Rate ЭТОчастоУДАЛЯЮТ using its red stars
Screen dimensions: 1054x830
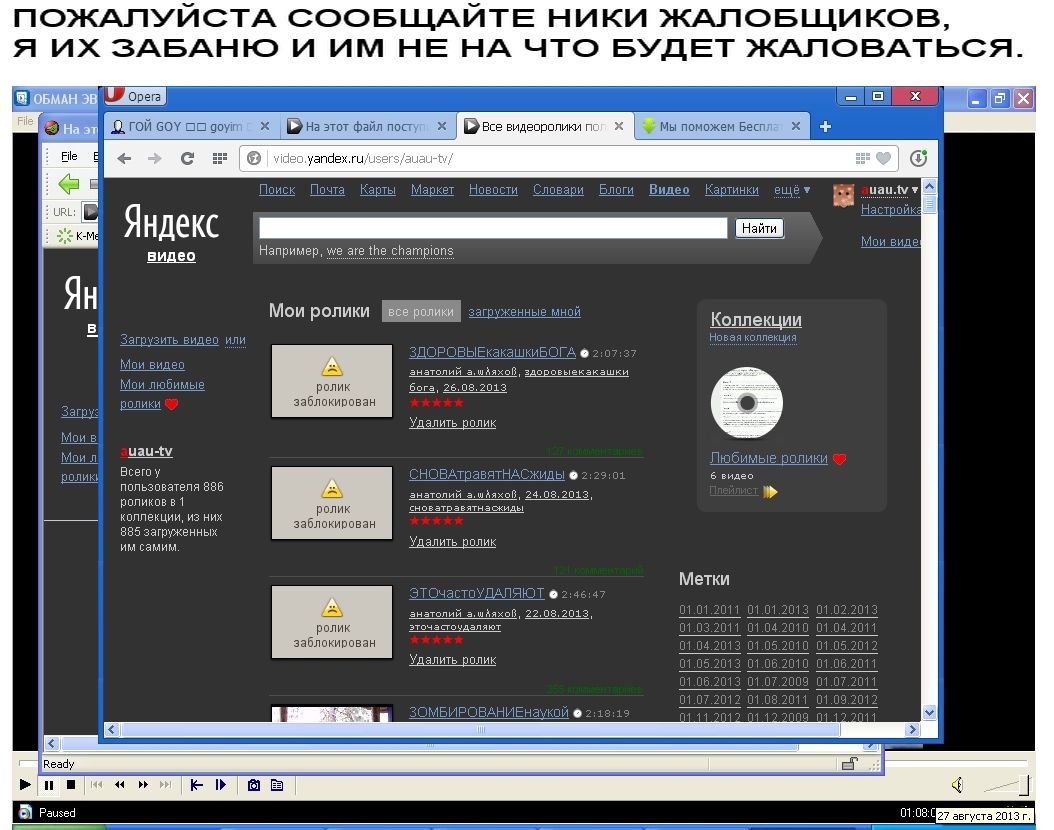point(436,640)
